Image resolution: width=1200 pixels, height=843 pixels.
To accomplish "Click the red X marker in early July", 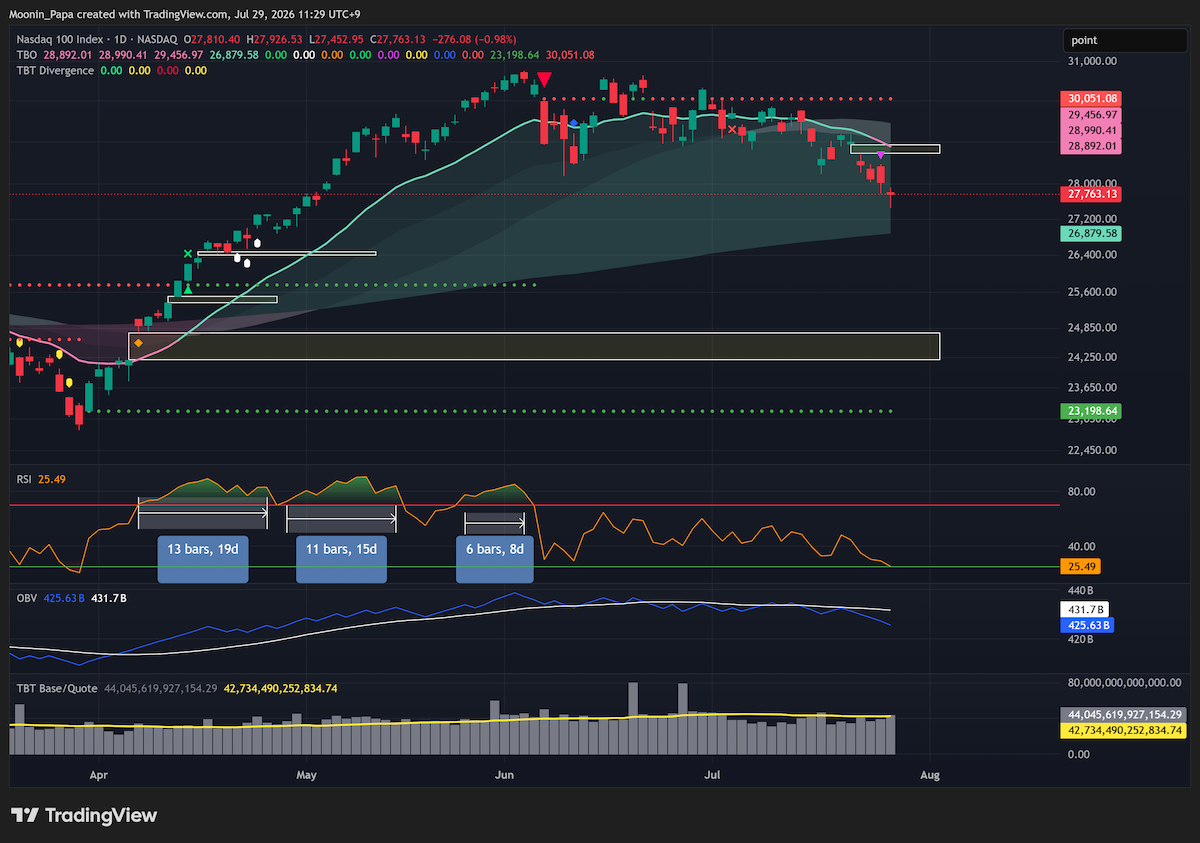I will [x=732, y=130].
